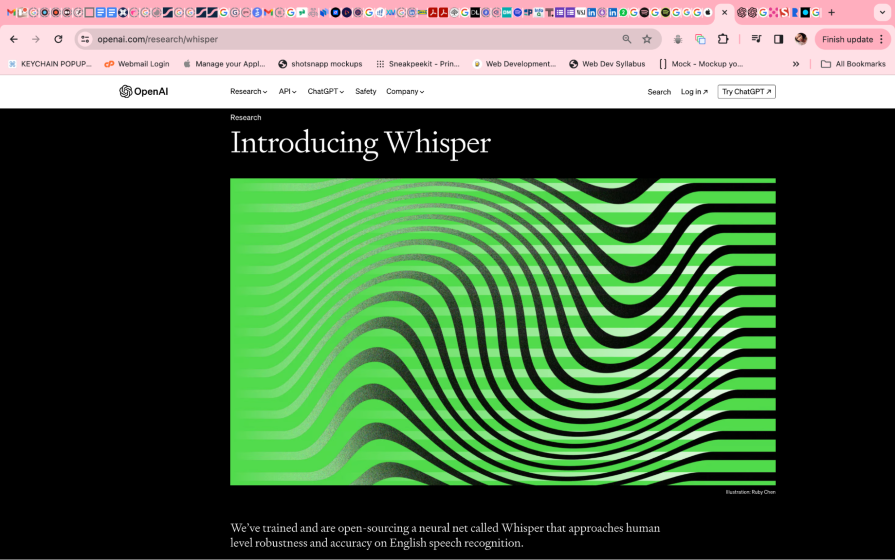Expand the Company menu

pos(405,91)
